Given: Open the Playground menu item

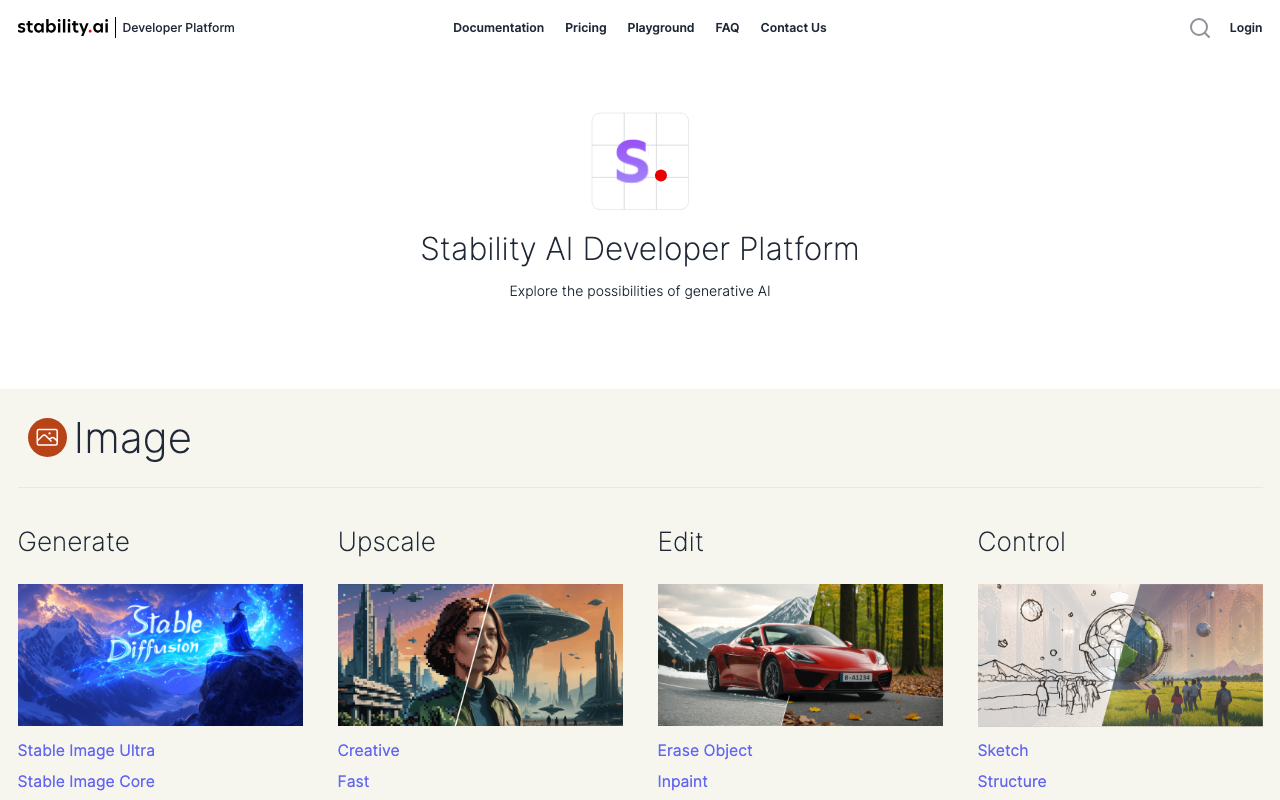Looking at the screenshot, I should coord(661,28).
